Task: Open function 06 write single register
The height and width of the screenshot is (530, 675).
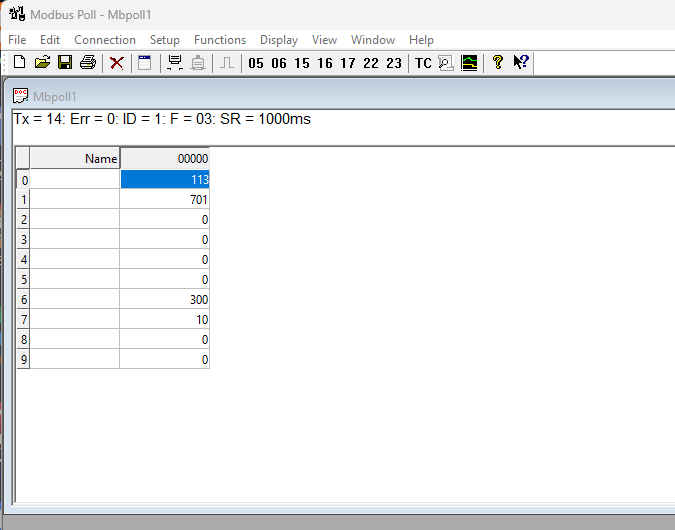Action: [x=279, y=63]
